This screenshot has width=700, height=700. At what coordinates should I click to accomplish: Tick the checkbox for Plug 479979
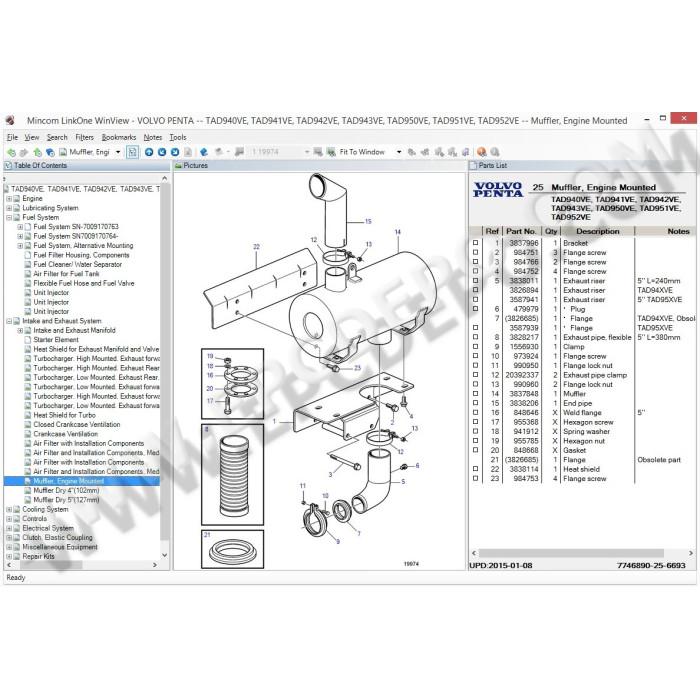pos(475,308)
